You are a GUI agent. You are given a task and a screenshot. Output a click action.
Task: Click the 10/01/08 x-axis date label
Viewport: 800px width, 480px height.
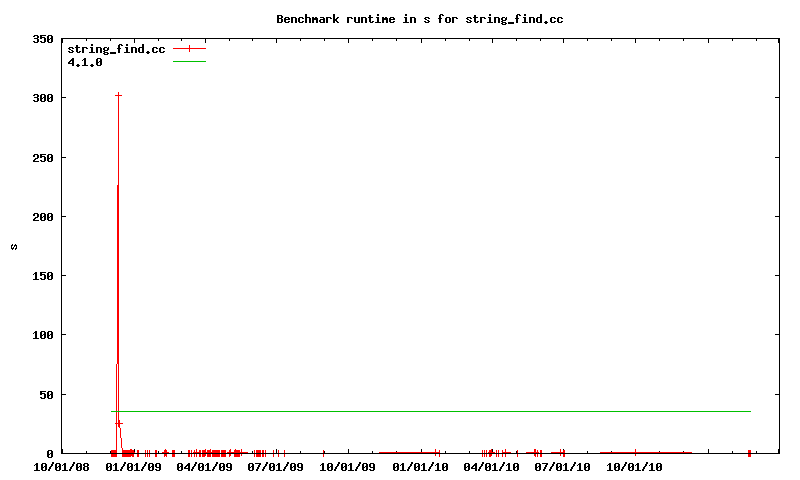click(61, 466)
